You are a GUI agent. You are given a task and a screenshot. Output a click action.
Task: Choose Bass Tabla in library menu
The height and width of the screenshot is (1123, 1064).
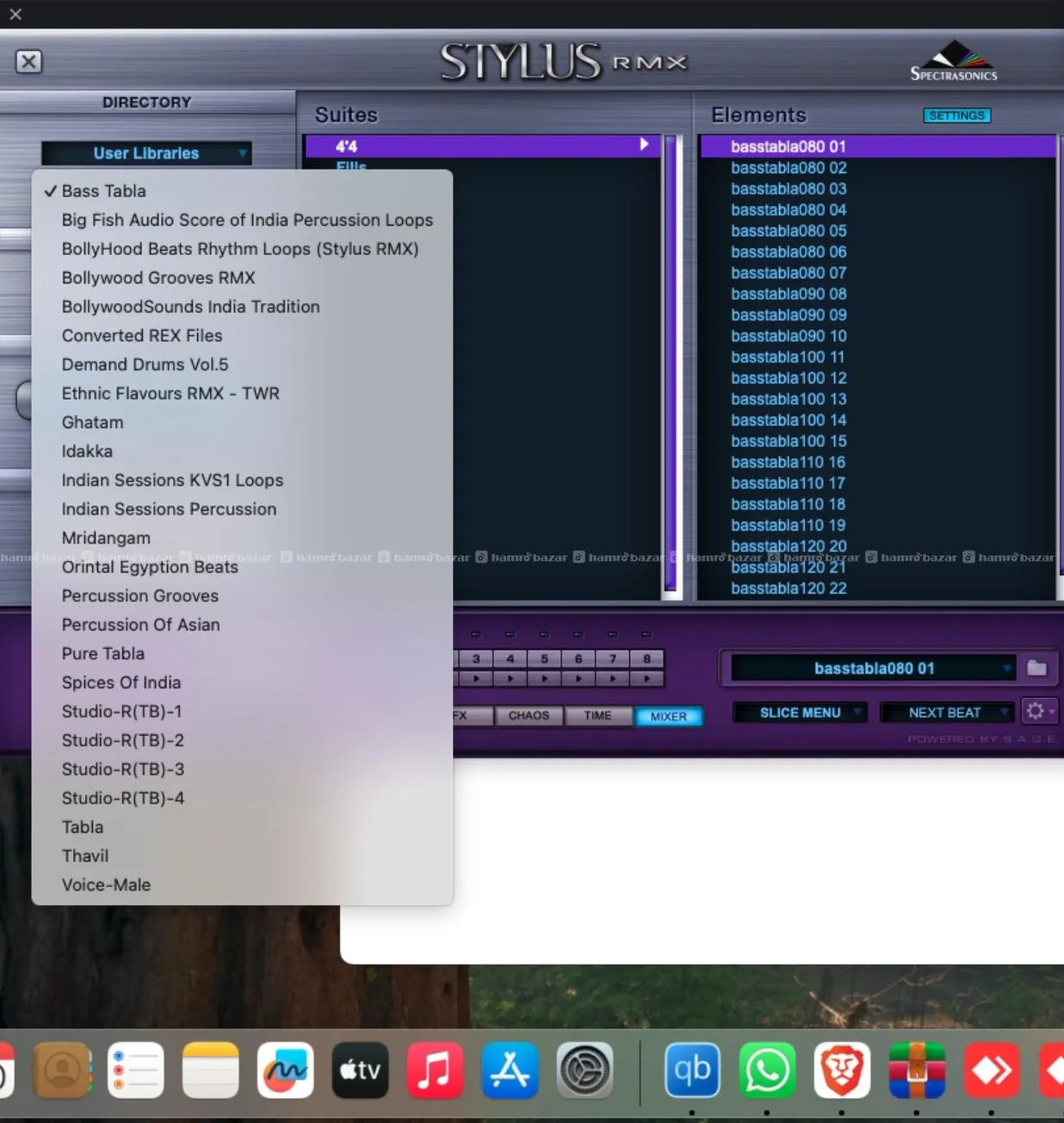point(242,191)
